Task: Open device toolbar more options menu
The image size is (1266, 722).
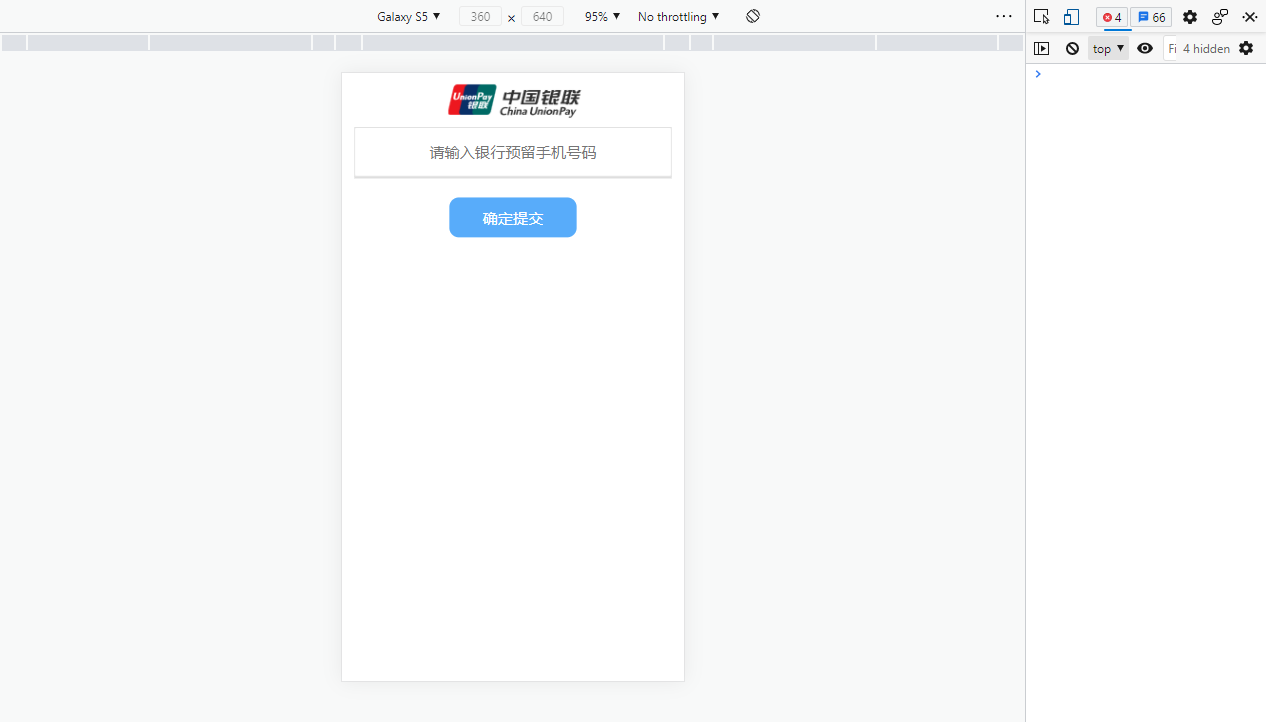Action: [1004, 17]
